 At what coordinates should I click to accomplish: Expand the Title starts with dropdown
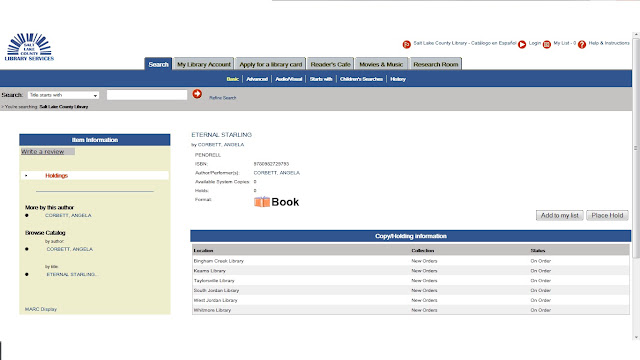point(63,95)
